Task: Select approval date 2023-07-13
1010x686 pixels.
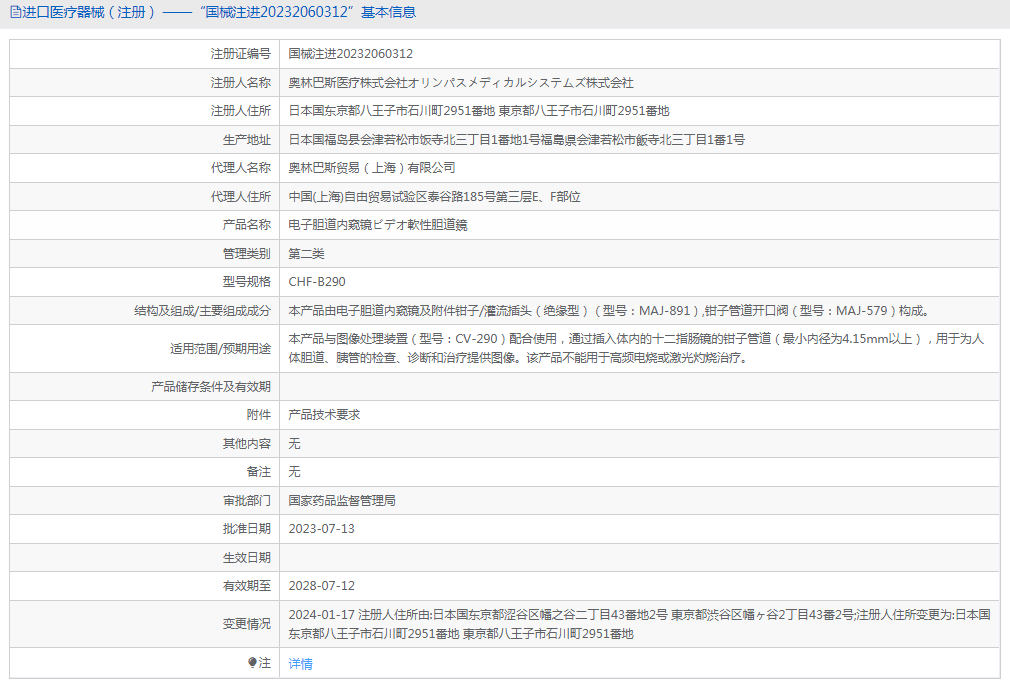Action: [321, 529]
